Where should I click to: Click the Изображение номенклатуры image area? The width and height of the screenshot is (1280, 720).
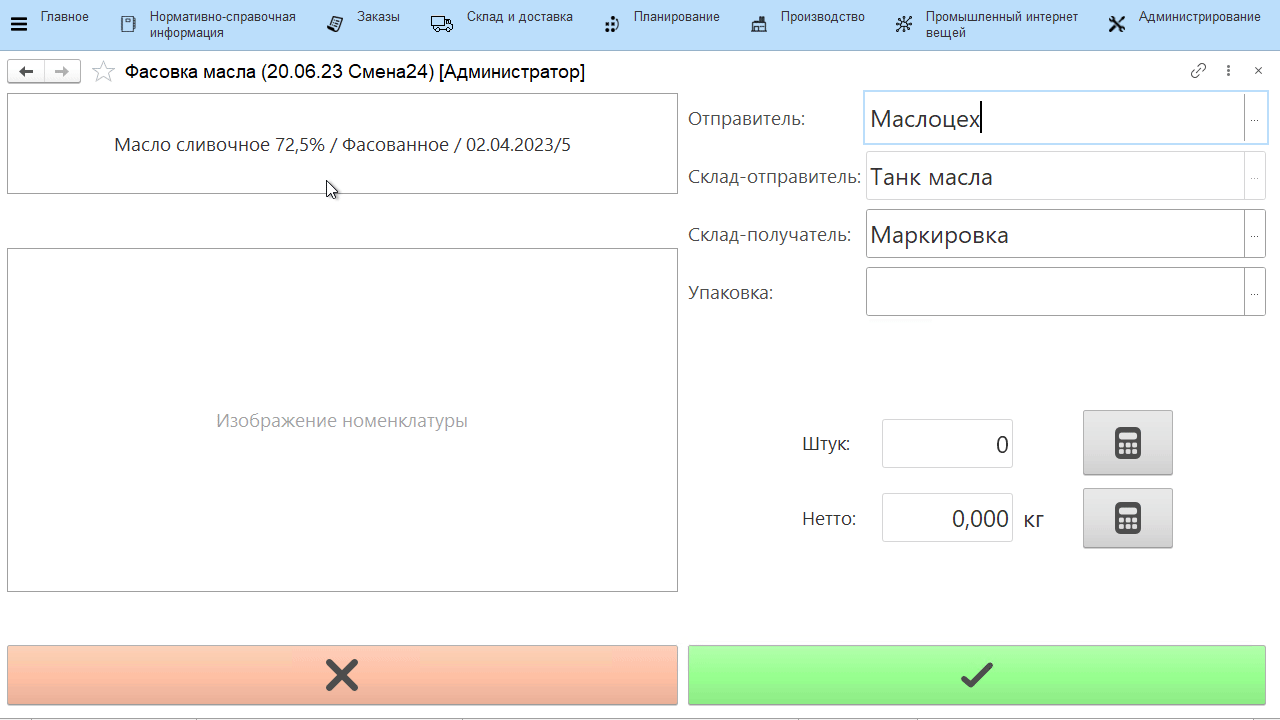(342, 420)
